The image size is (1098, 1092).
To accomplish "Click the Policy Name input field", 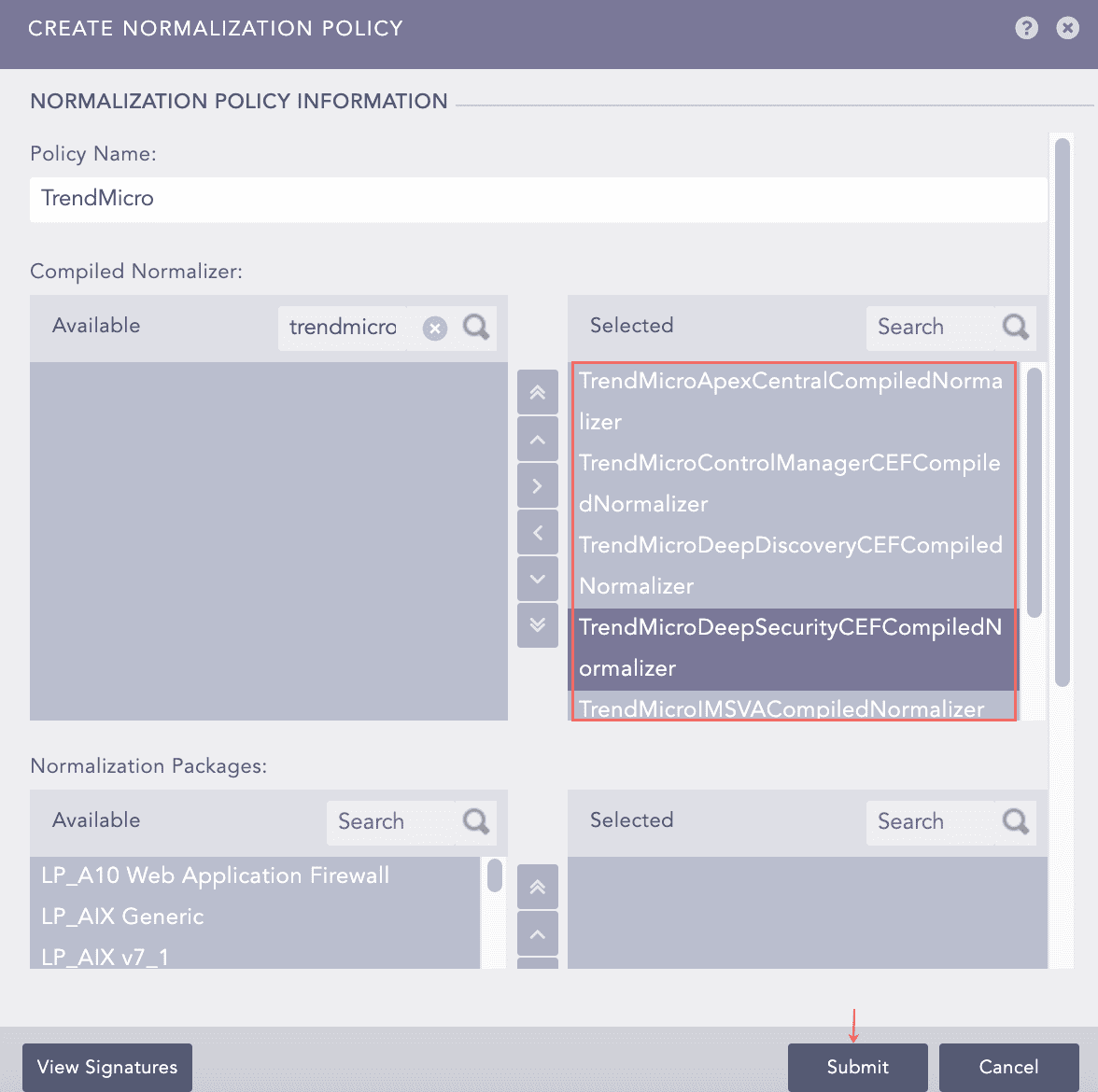I will [538, 199].
